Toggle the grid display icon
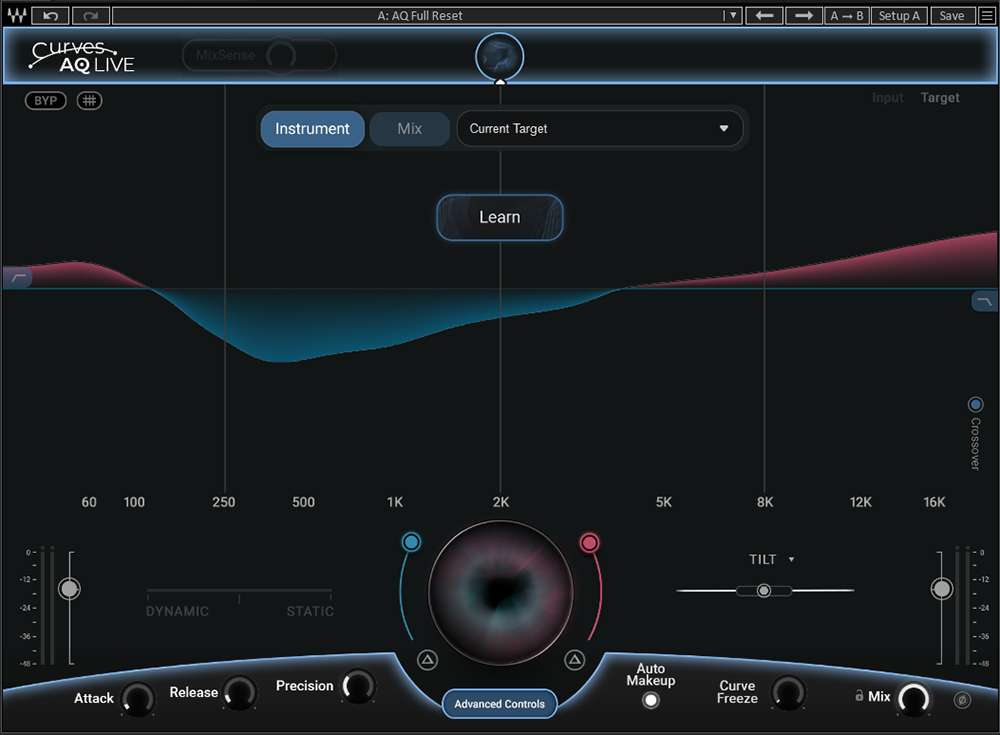The width and height of the screenshot is (1000, 735). (x=90, y=101)
